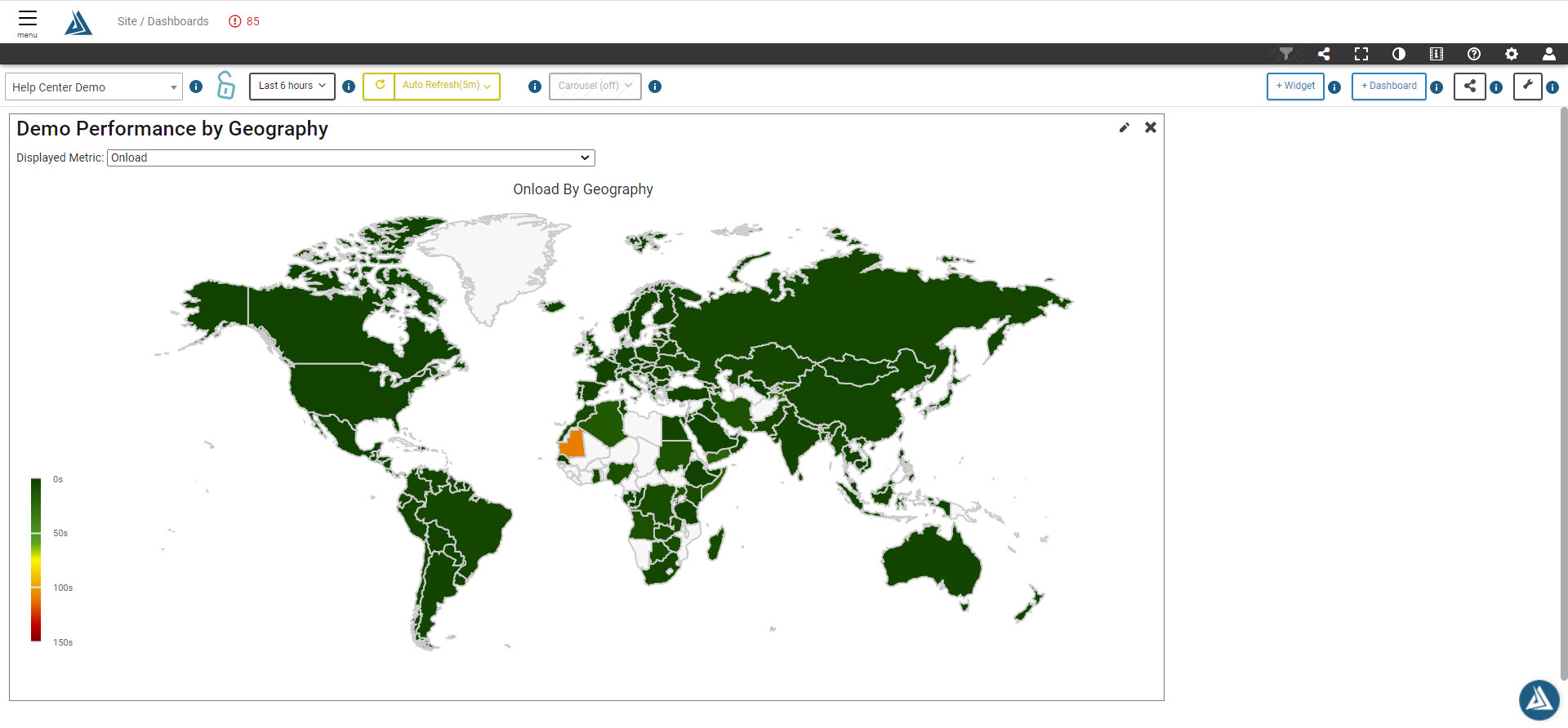
Task: Click info icon beside share button
Action: pyautogui.click(x=1496, y=87)
